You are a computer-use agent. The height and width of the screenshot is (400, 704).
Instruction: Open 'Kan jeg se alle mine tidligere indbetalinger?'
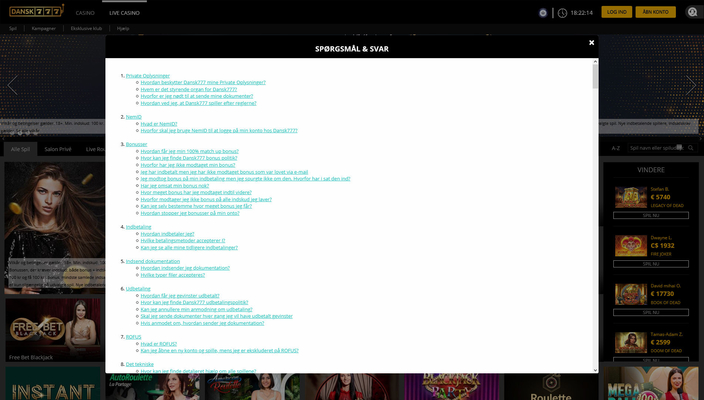[x=189, y=248]
